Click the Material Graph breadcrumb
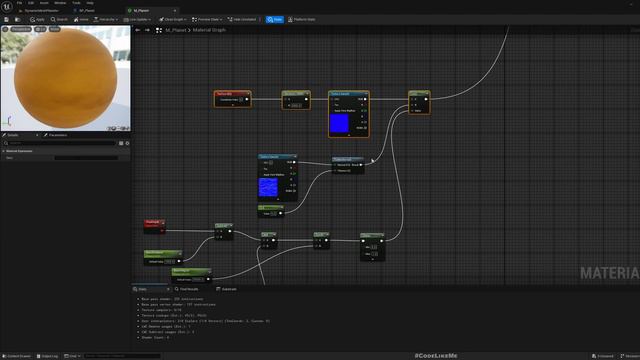The height and width of the screenshot is (360, 640). click(209, 30)
